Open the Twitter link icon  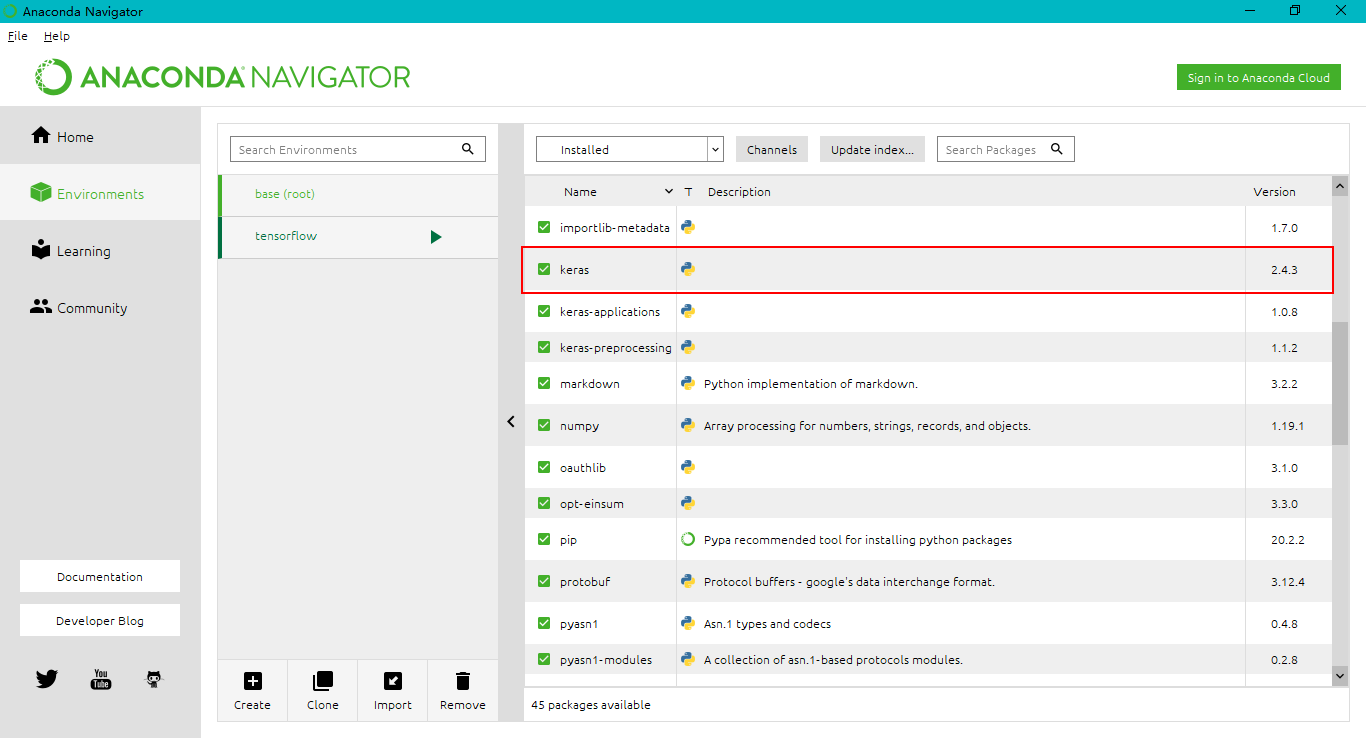(x=47, y=680)
